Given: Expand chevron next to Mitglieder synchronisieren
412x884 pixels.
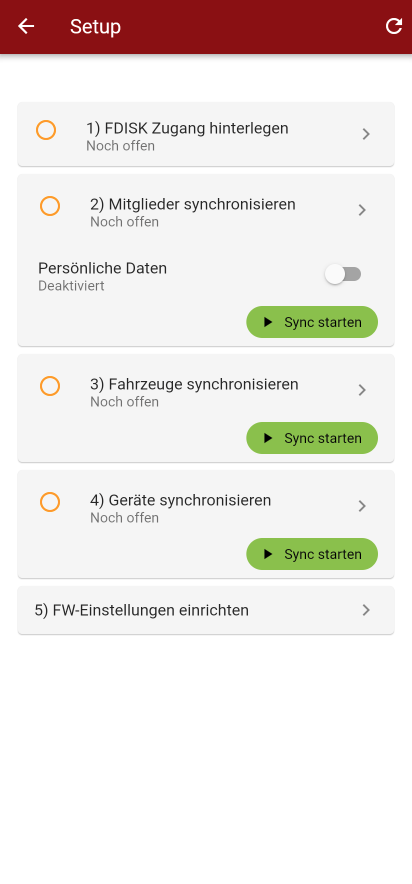Looking at the screenshot, I should click(362, 210).
